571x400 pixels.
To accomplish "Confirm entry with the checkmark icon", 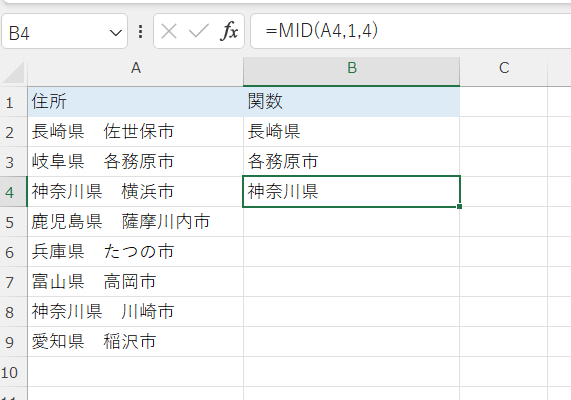I will click(199, 31).
